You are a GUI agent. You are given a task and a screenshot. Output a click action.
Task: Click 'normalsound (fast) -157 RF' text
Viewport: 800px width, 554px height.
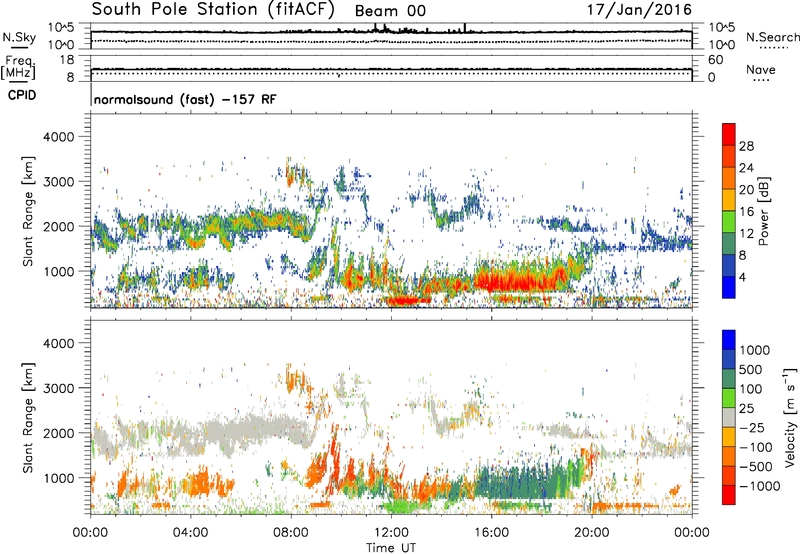pyautogui.click(x=185, y=99)
